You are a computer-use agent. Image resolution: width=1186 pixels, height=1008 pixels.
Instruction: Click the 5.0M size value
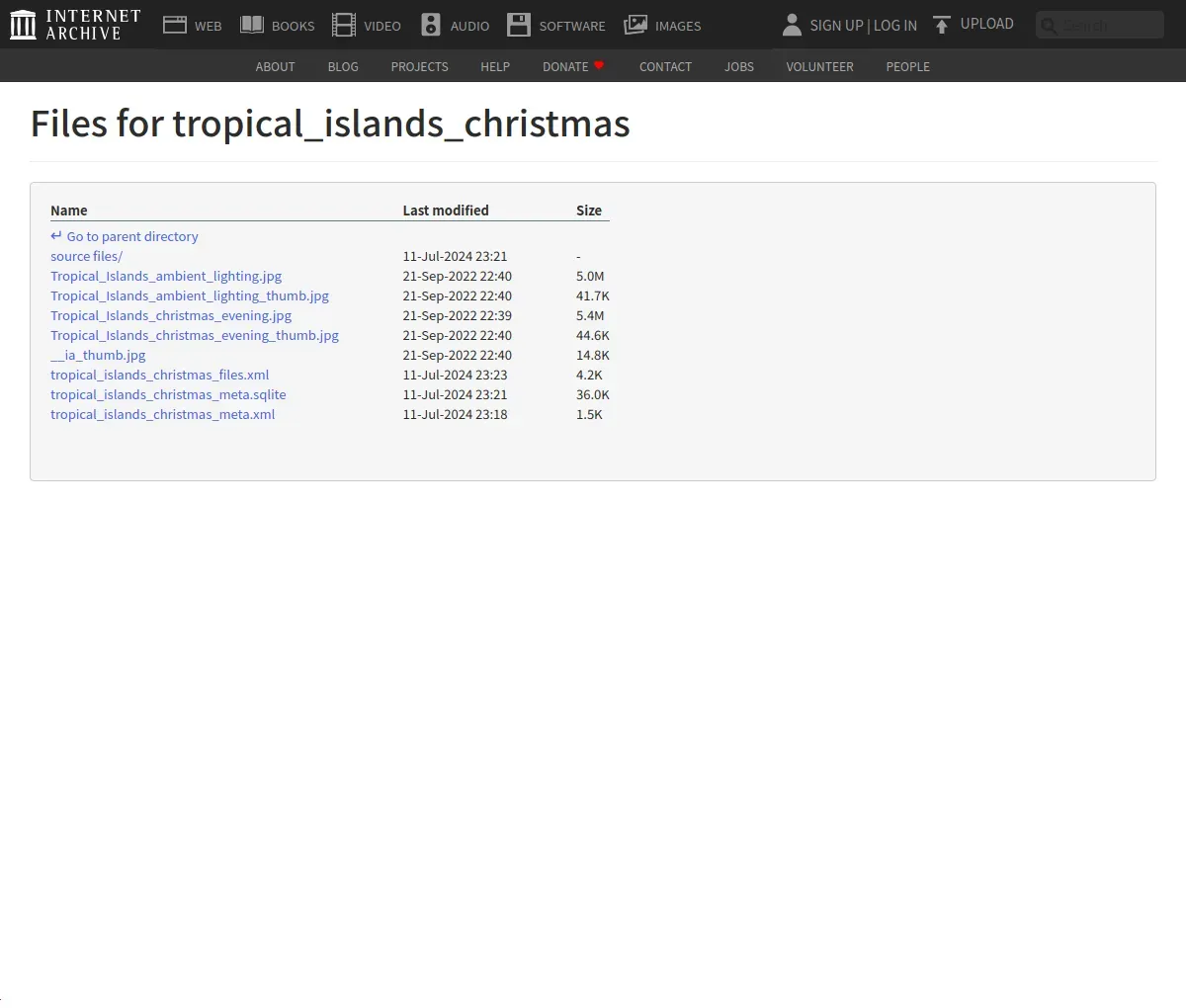[590, 276]
